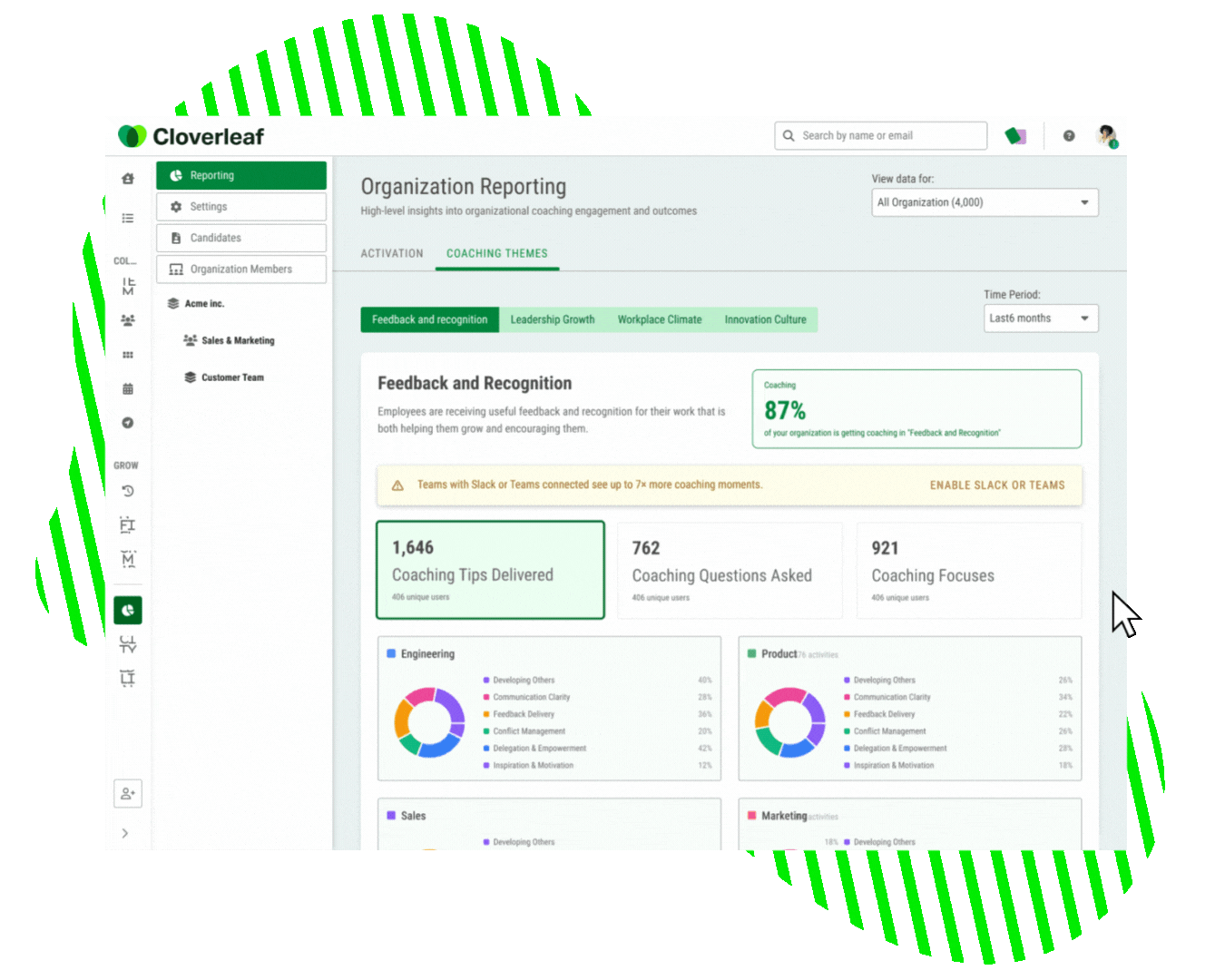This screenshot has height=980, width=1225.
Task: Open the All Organization dropdown
Action: pos(985,202)
